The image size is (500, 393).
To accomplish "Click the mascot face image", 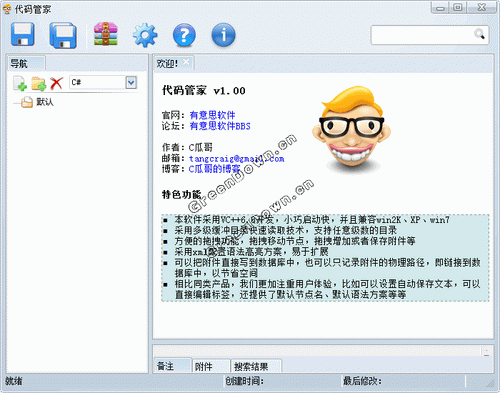I will tap(351, 130).
